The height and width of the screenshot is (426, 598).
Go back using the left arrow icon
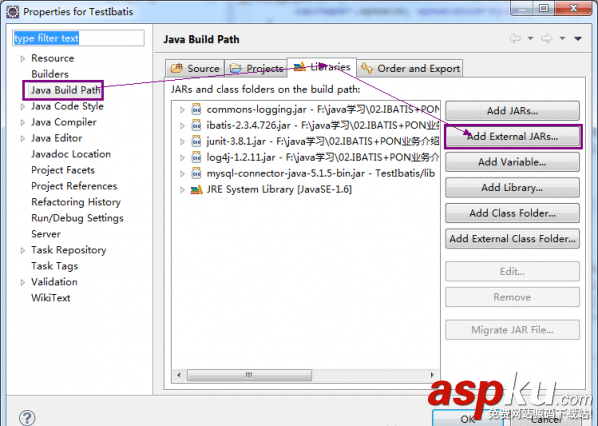515,38
